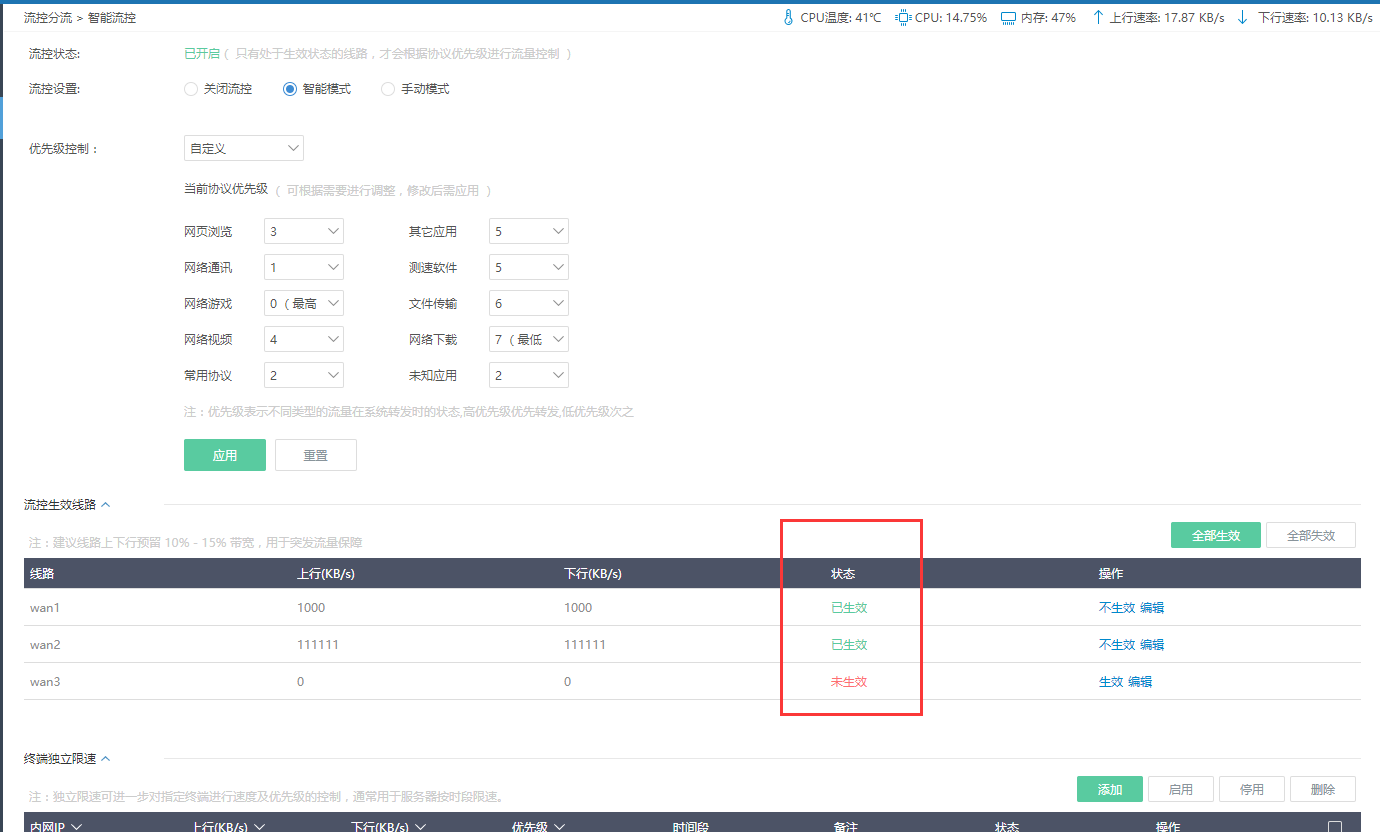The image size is (1380, 832).
Task: Open the 网络游戏 priority dropdown
Action: coord(303,302)
